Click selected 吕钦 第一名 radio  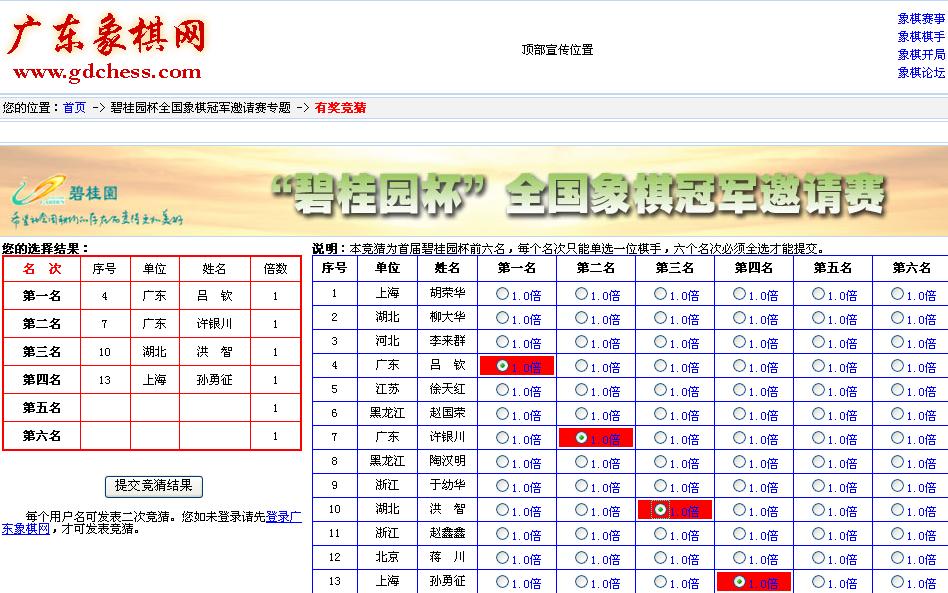click(502, 366)
